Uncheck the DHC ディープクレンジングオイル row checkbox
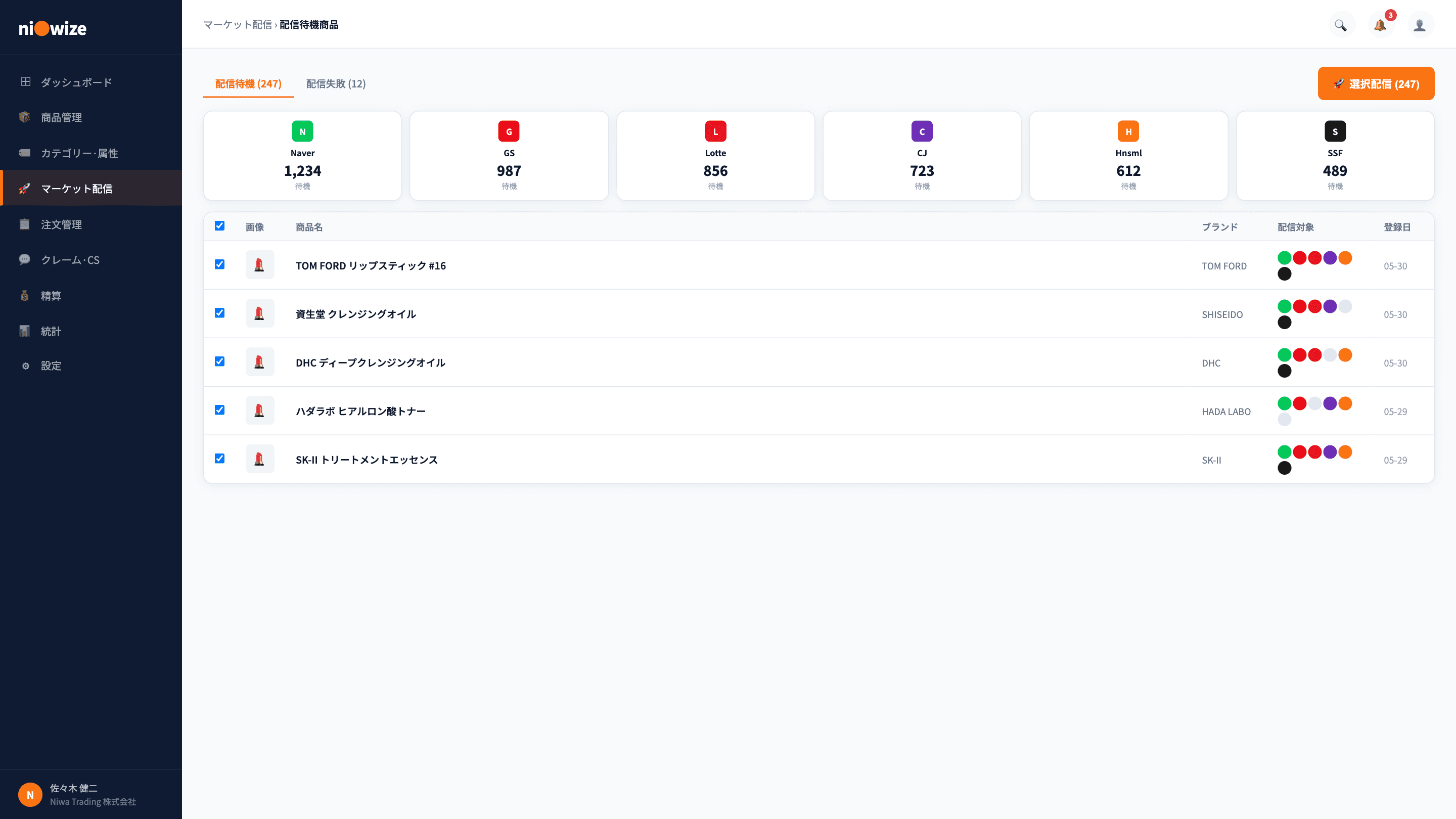The width and height of the screenshot is (1456, 819). [220, 362]
